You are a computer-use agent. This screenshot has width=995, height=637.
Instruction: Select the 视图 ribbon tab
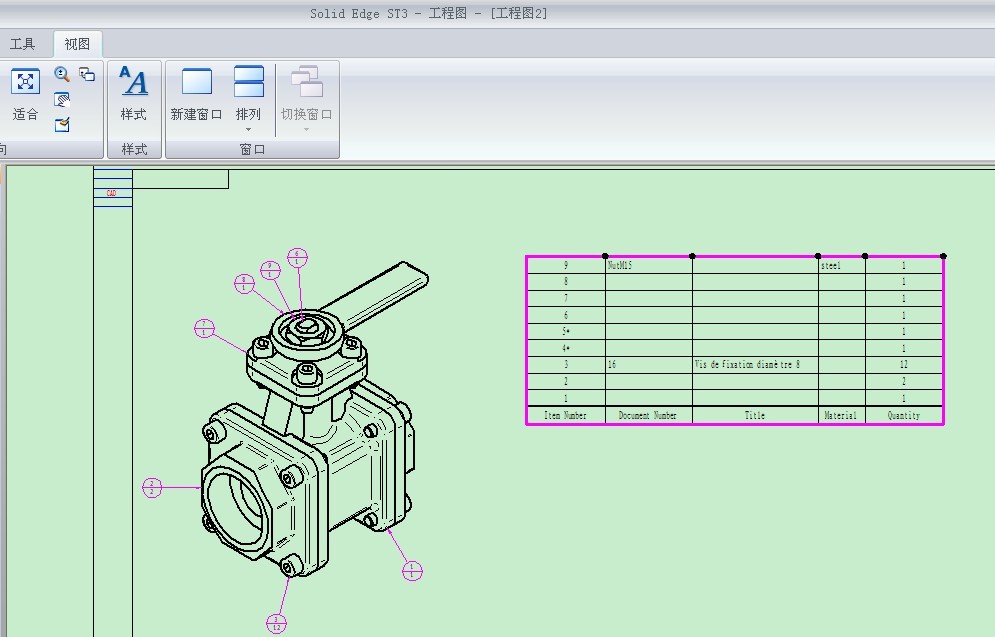tap(77, 44)
